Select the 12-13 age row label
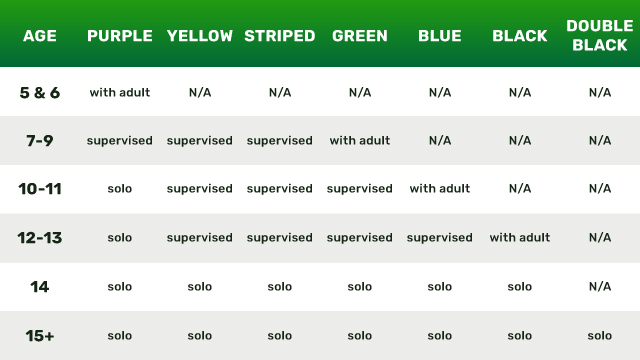Viewport: 640px width, 360px height. click(40, 238)
